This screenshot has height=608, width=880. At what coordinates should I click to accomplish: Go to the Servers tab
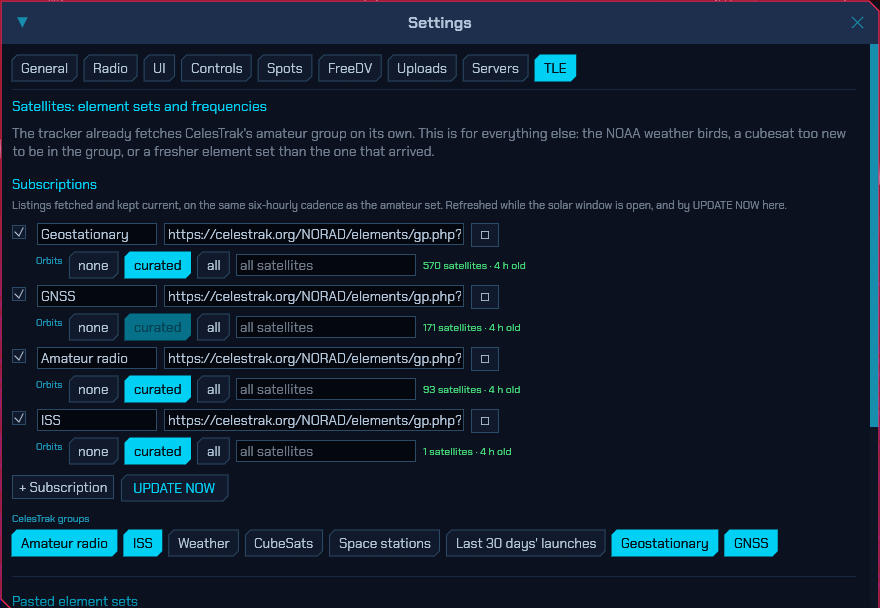click(x=495, y=68)
